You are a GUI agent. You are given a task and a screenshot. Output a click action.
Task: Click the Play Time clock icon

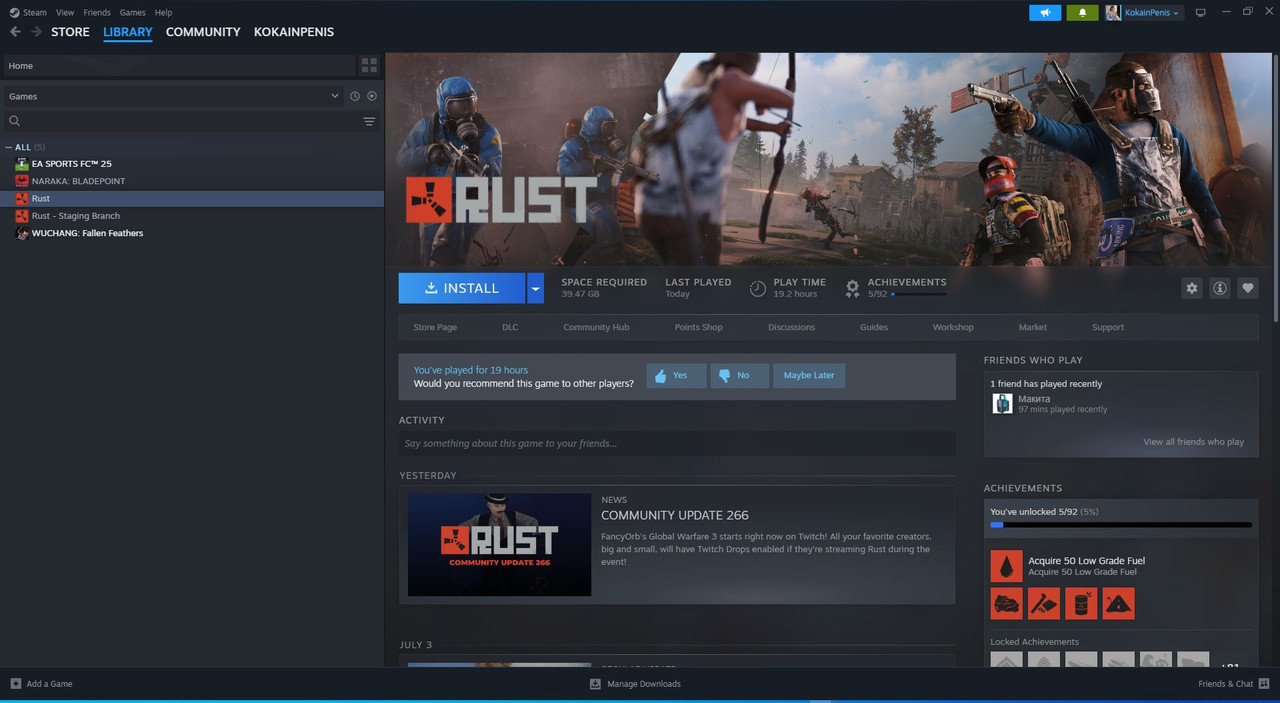[x=758, y=289]
